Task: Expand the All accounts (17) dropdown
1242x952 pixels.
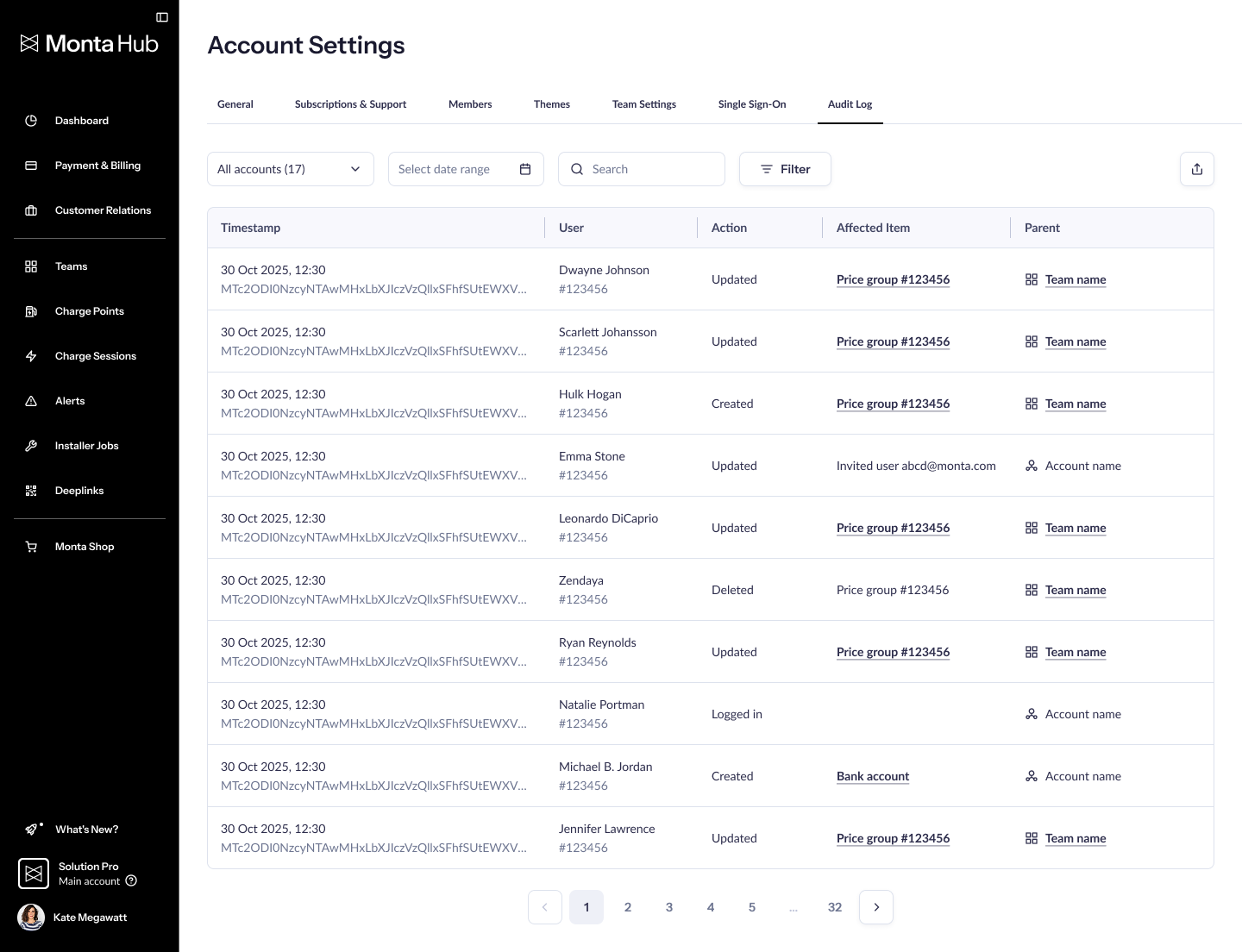Action: coord(291,169)
